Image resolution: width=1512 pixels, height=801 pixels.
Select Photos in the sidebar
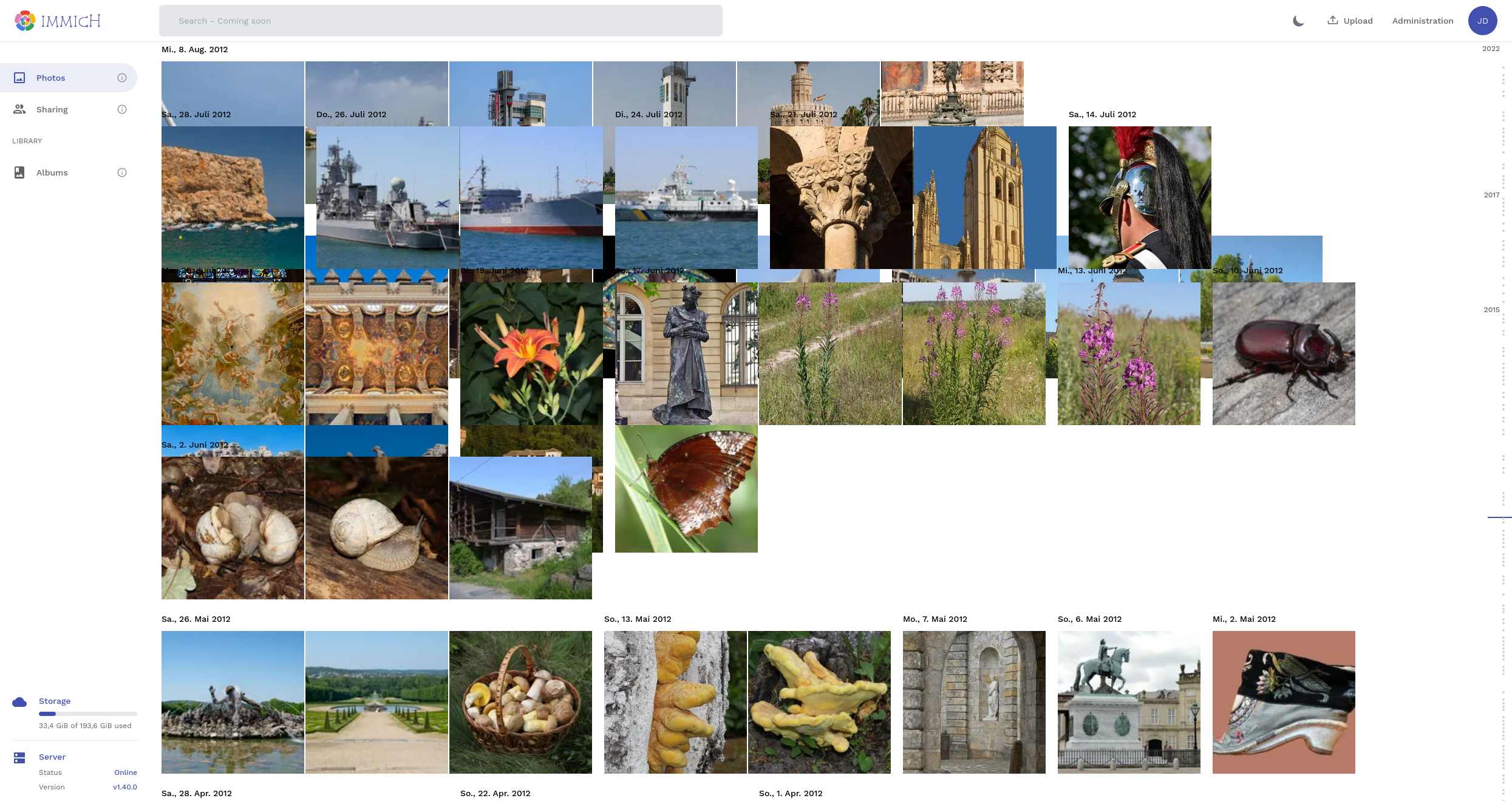click(50, 78)
